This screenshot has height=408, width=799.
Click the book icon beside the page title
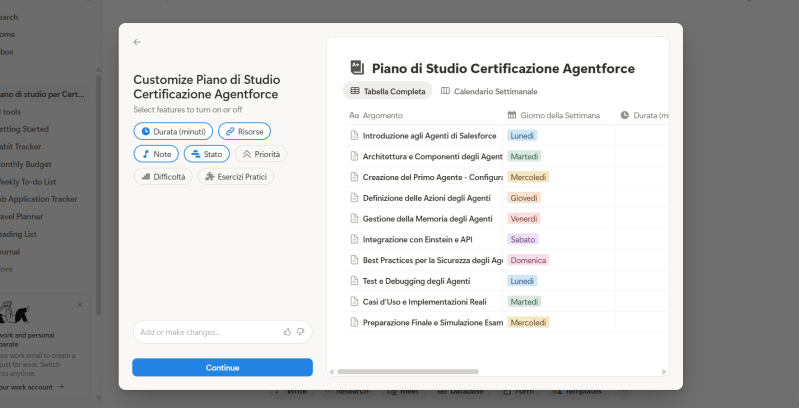[x=355, y=68]
